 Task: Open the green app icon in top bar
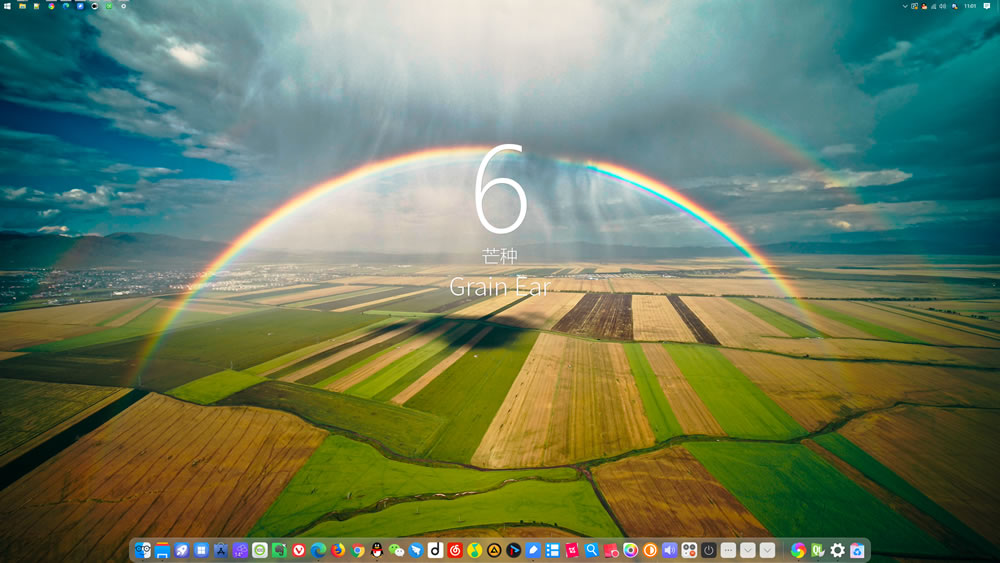coord(109,6)
